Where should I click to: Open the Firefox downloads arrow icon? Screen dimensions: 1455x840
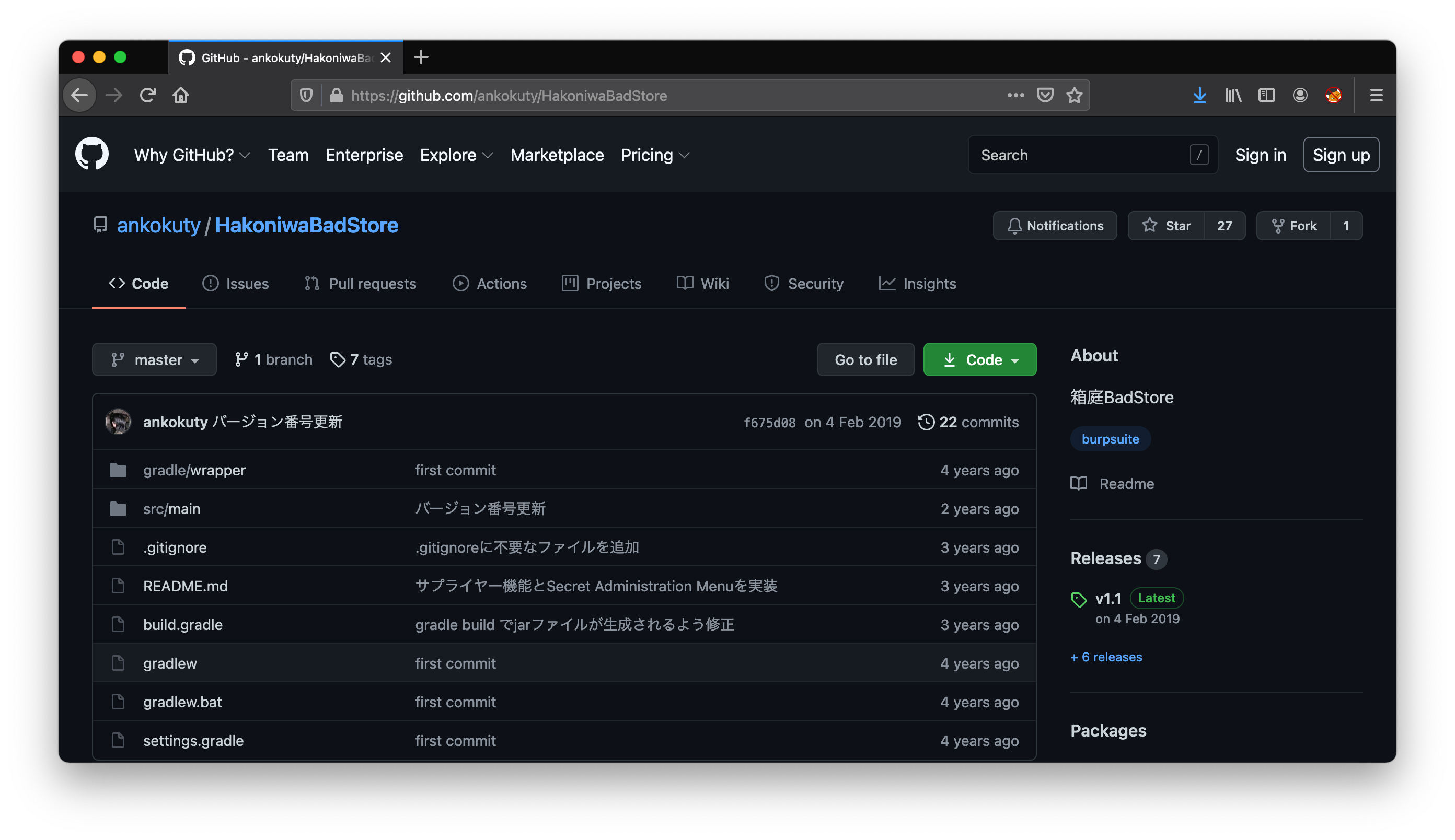click(x=1199, y=95)
